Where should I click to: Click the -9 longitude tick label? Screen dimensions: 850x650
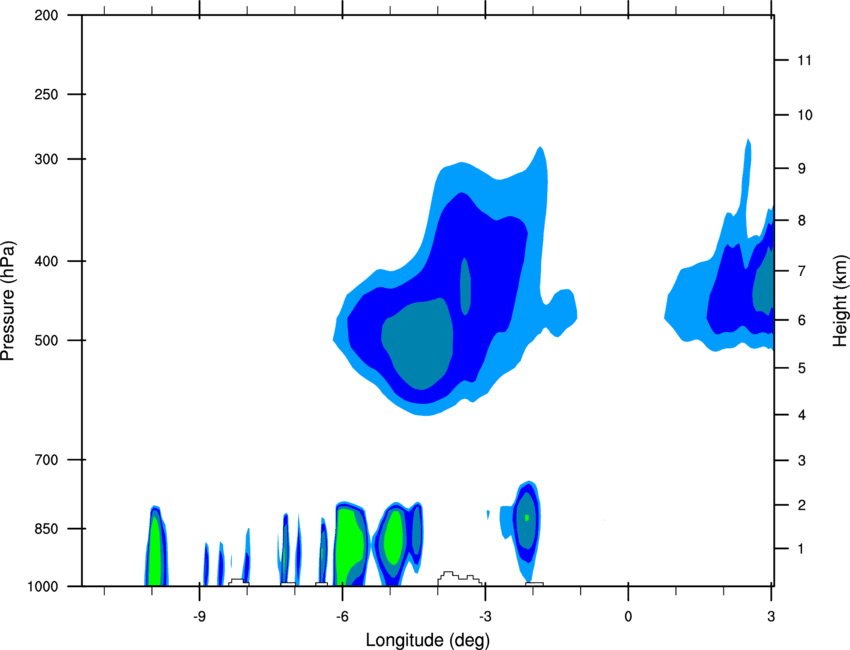[199, 617]
